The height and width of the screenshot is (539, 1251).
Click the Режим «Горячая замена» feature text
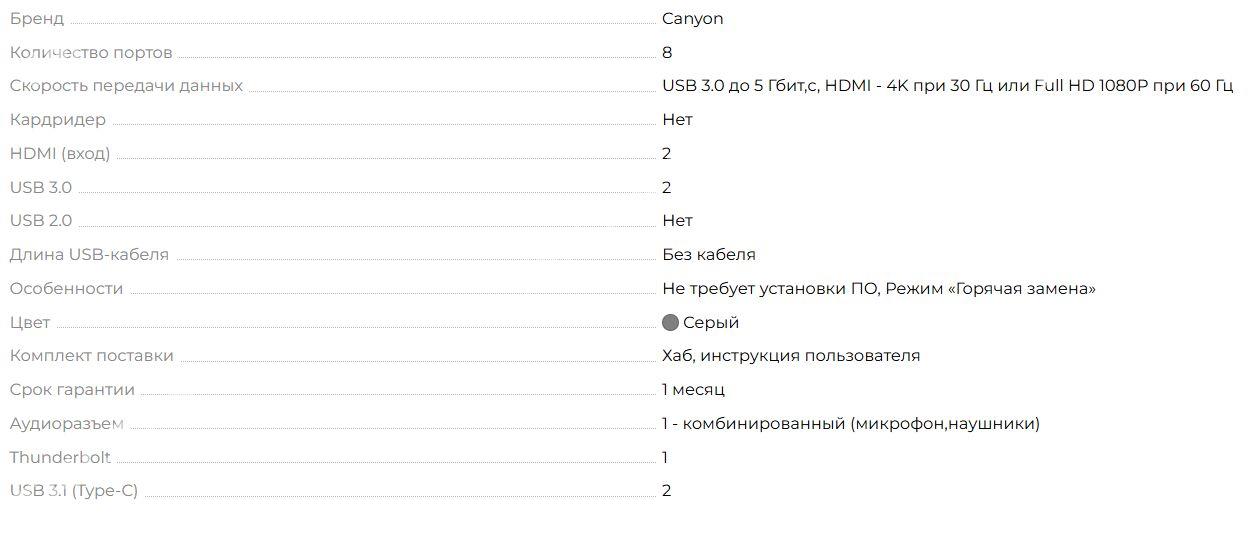coord(991,289)
